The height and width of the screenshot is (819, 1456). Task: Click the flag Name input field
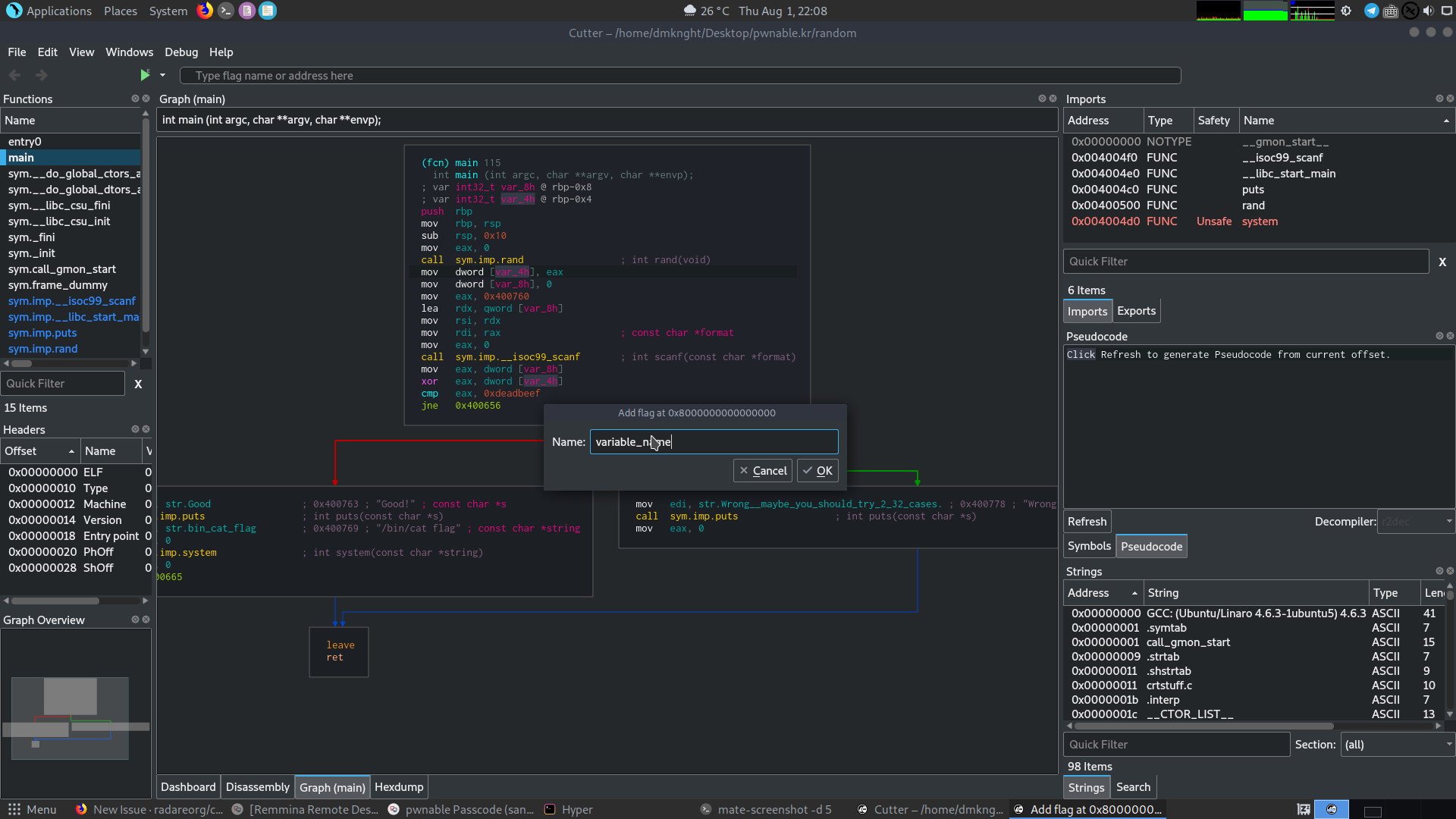[714, 442]
